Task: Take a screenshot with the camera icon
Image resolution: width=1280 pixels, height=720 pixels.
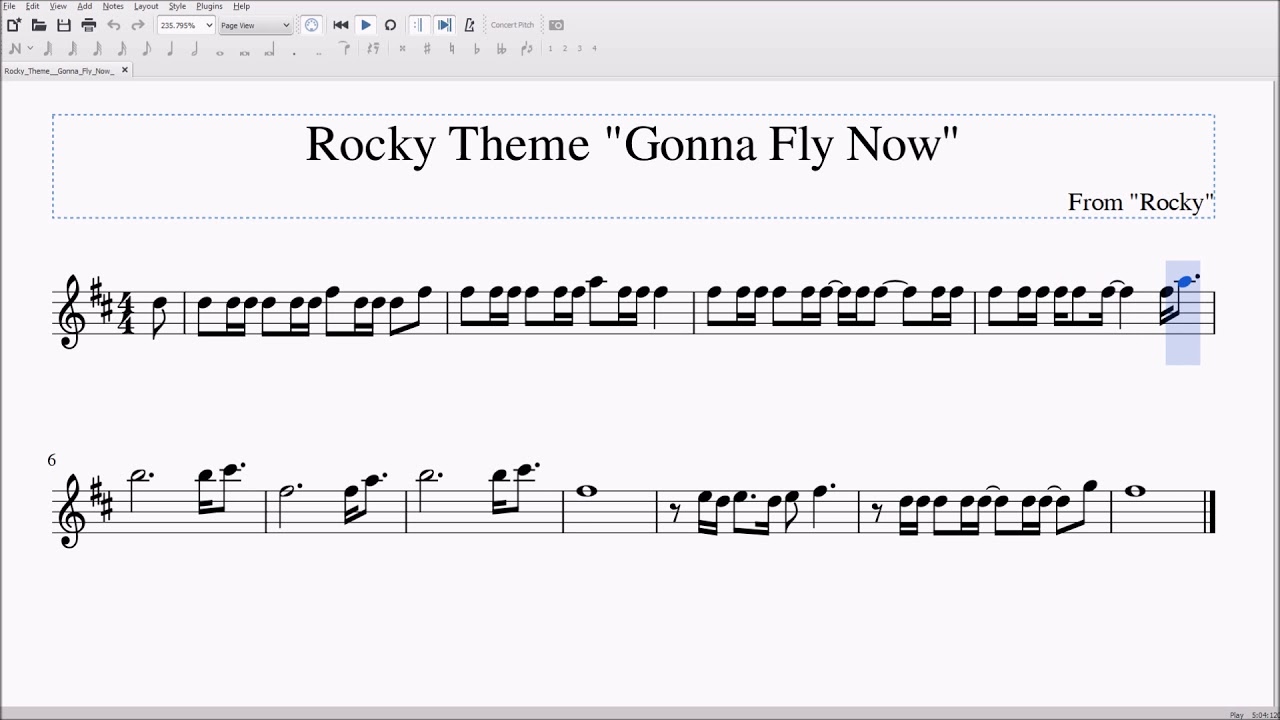Action: [x=556, y=25]
